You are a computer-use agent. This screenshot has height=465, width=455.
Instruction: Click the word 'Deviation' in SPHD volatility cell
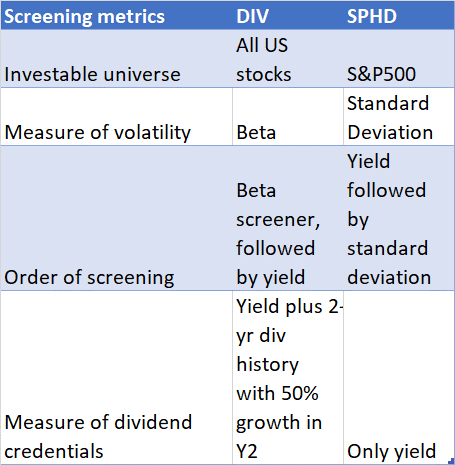point(390,132)
